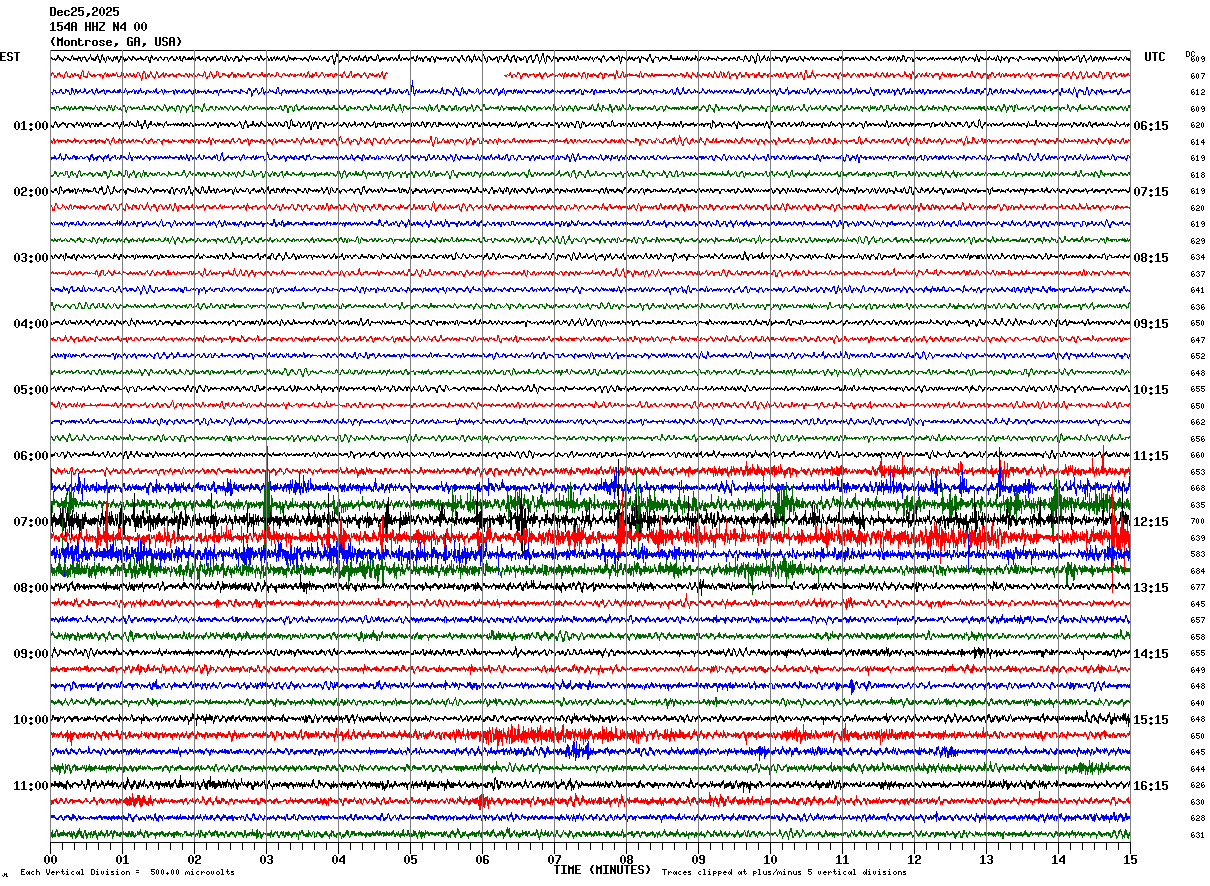
Task: Click the 07:00 EST row label
Action: (x=30, y=522)
